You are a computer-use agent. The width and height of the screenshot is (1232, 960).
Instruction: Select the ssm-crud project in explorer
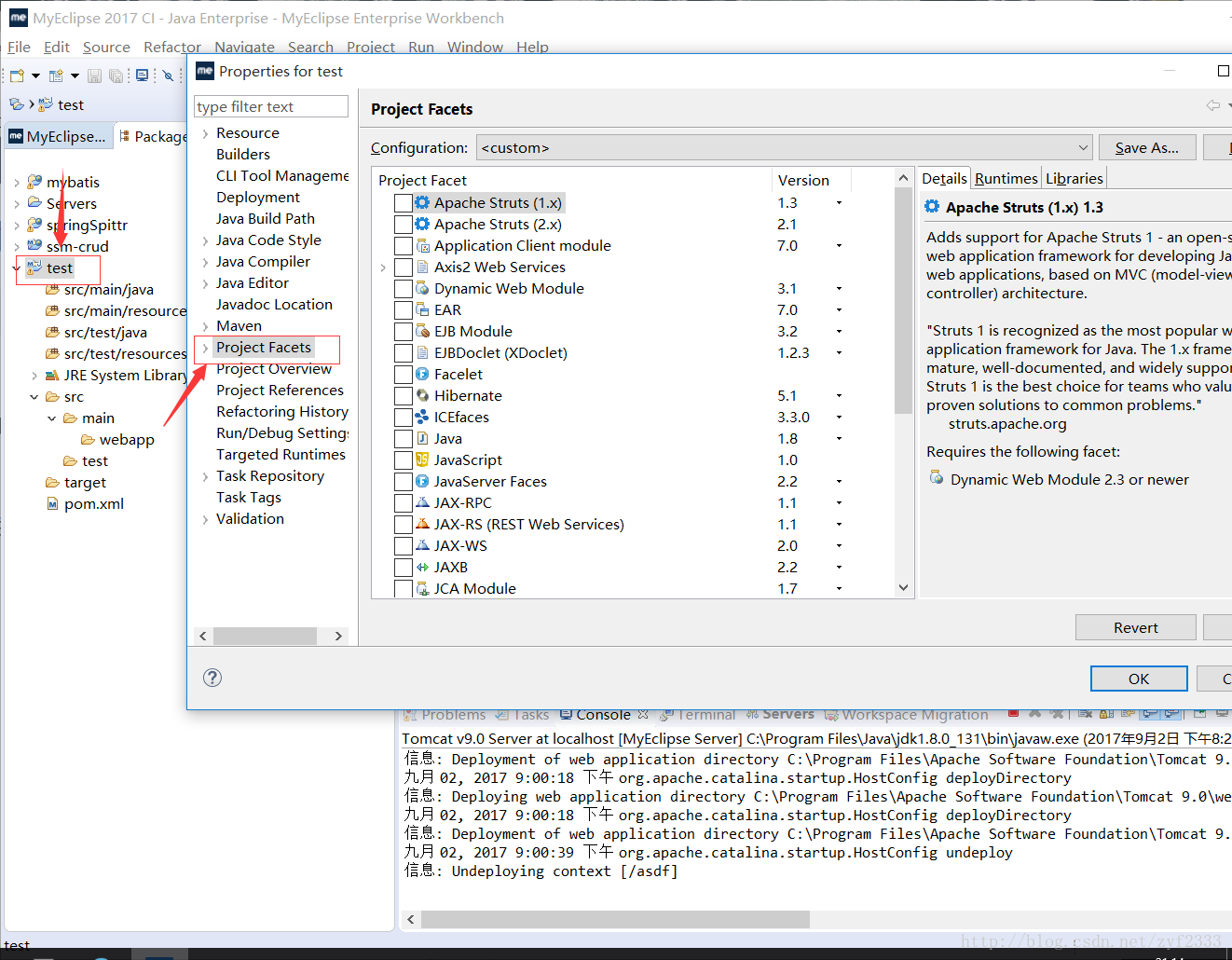(x=77, y=246)
